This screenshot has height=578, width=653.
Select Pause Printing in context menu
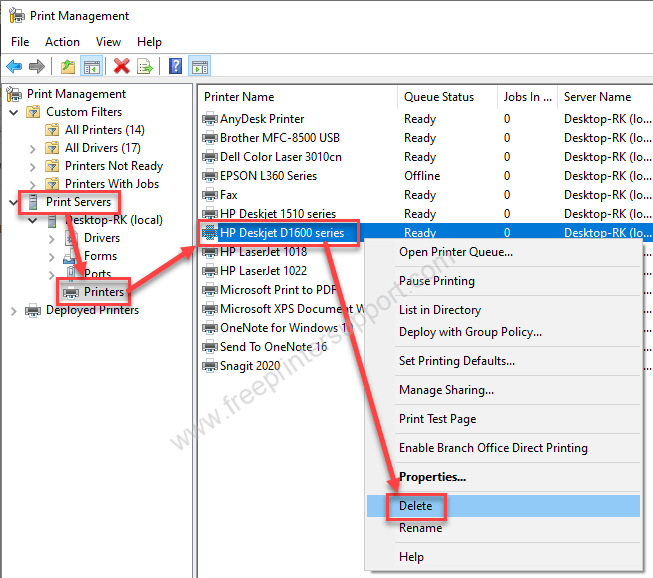(503, 281)
